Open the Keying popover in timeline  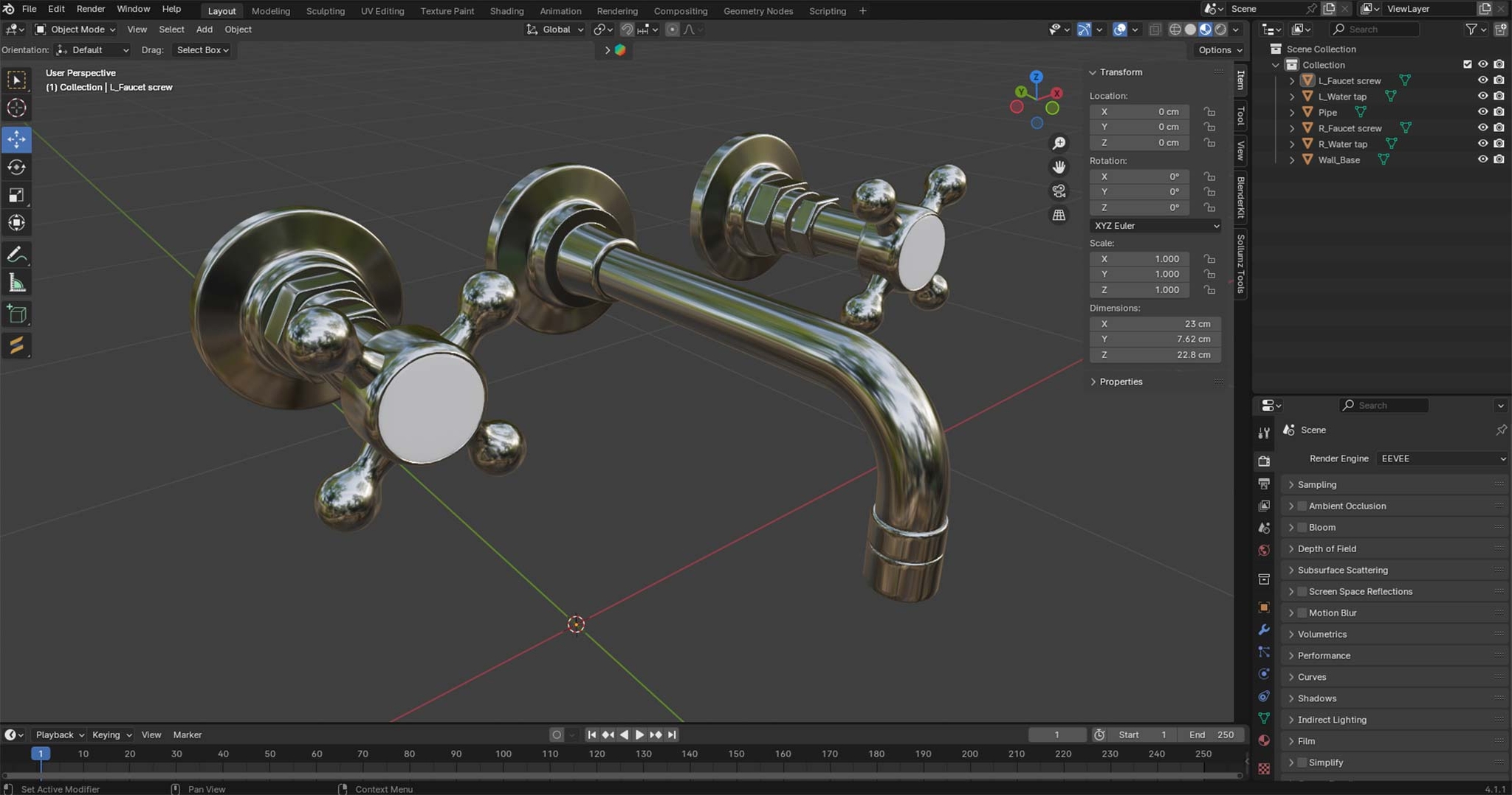pyautogui.click(x=111, y=735)
